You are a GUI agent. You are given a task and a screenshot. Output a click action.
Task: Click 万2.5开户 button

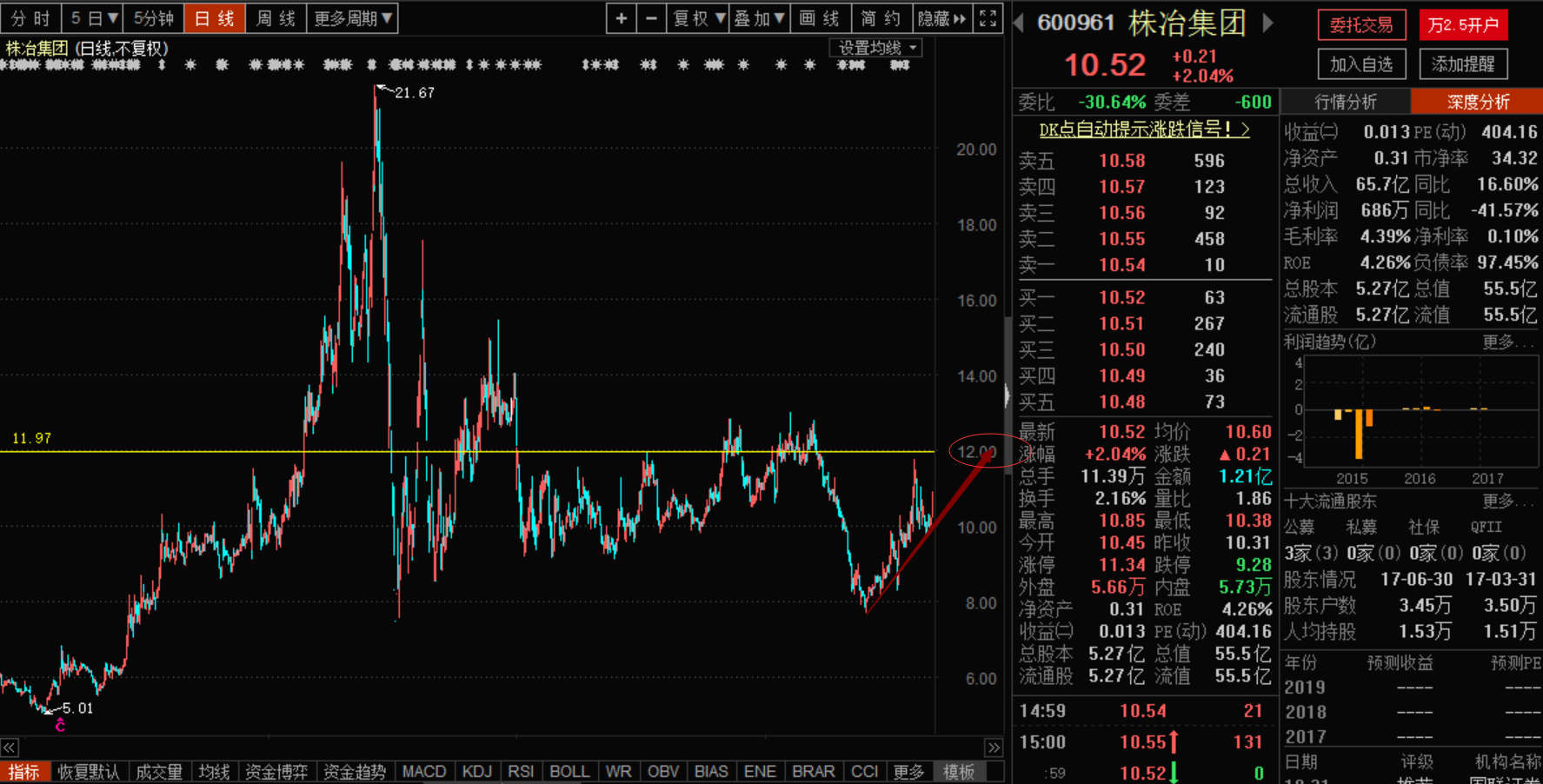tap(1463, 25)
